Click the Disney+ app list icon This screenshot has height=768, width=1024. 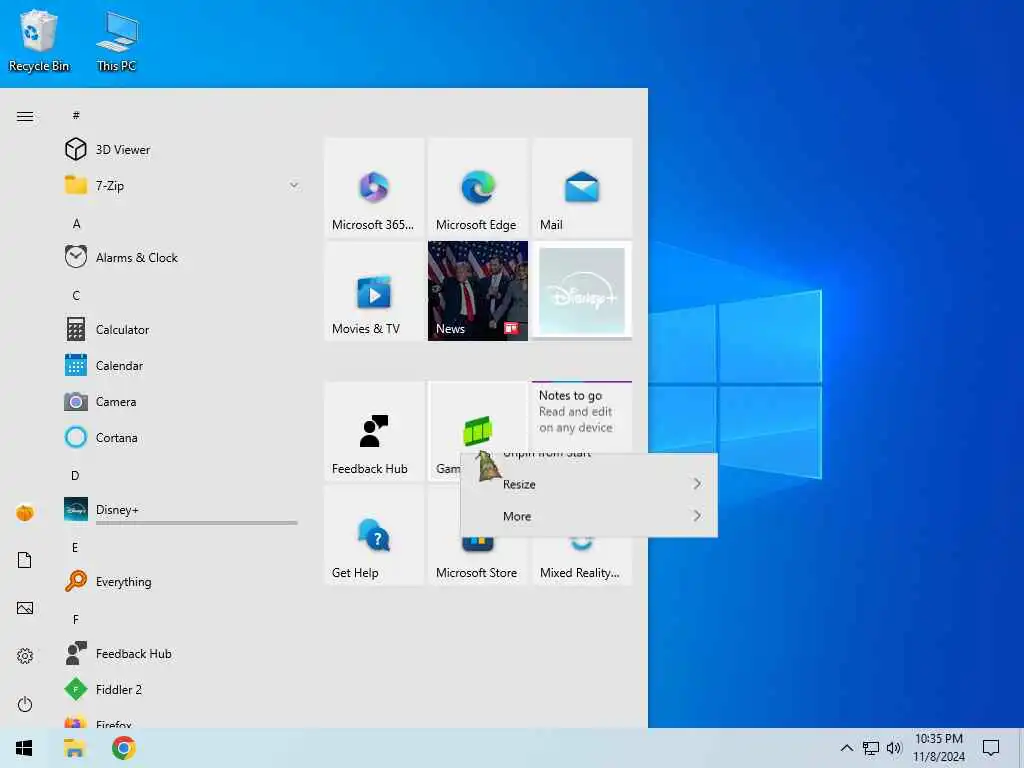tap(76, 509)
